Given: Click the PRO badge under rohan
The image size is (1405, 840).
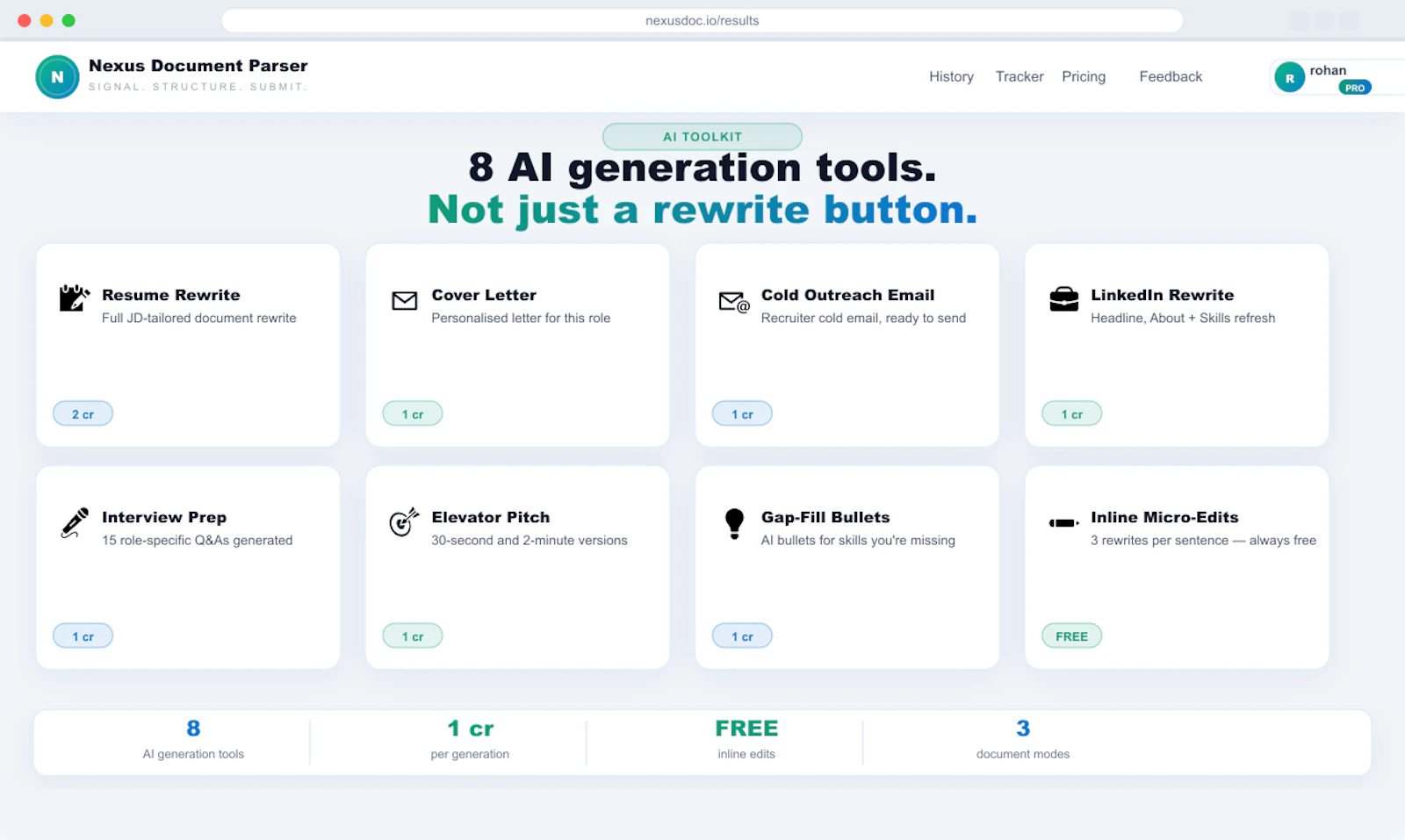Looking at the screenshot, I should point(1355,88).
